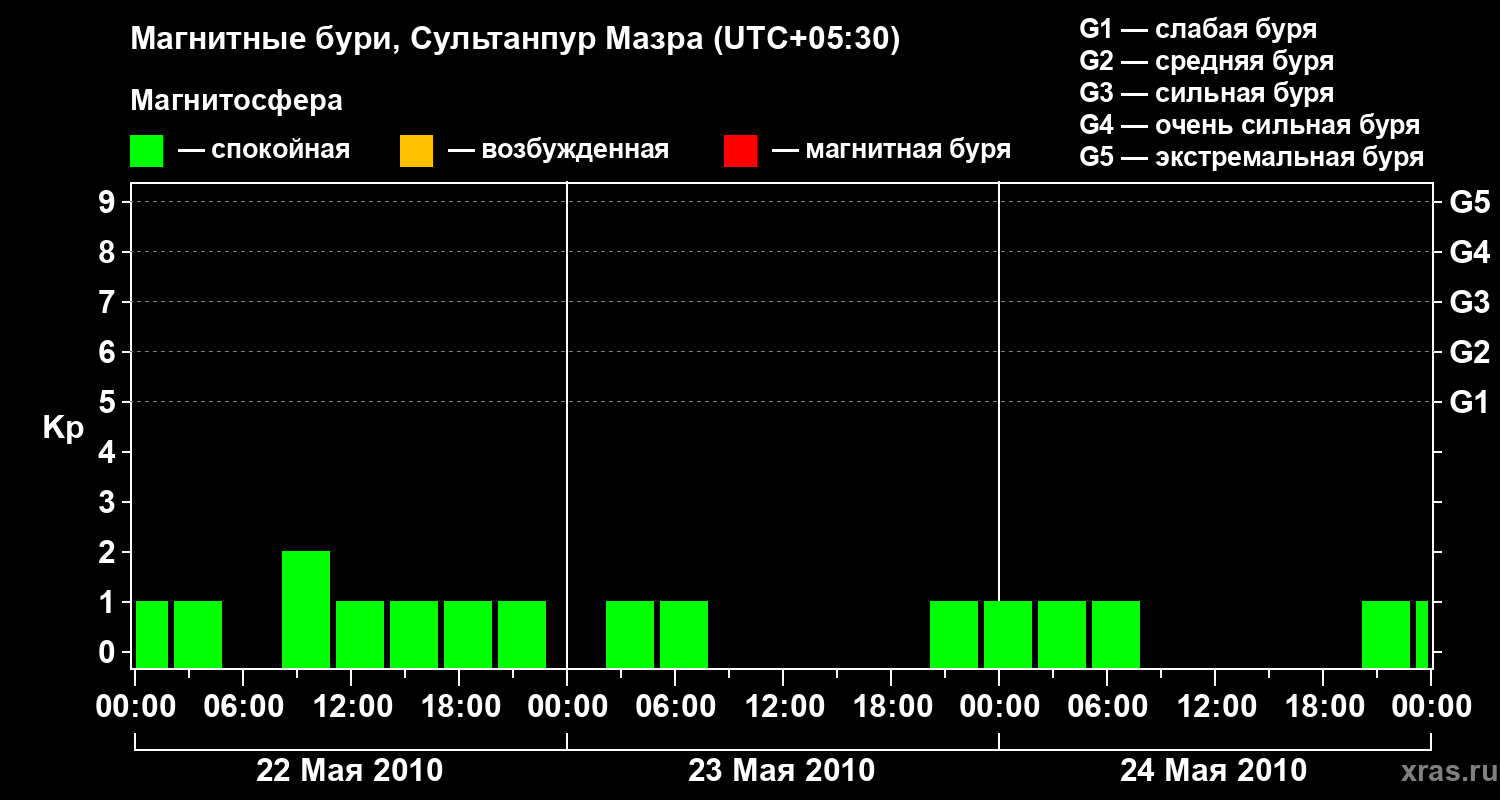The width and height of the screenshot is (1500, 800).
Task: Select the "G2 — средняя буря" legend line
Action: pyautogui.click(x=1207, y=61)
